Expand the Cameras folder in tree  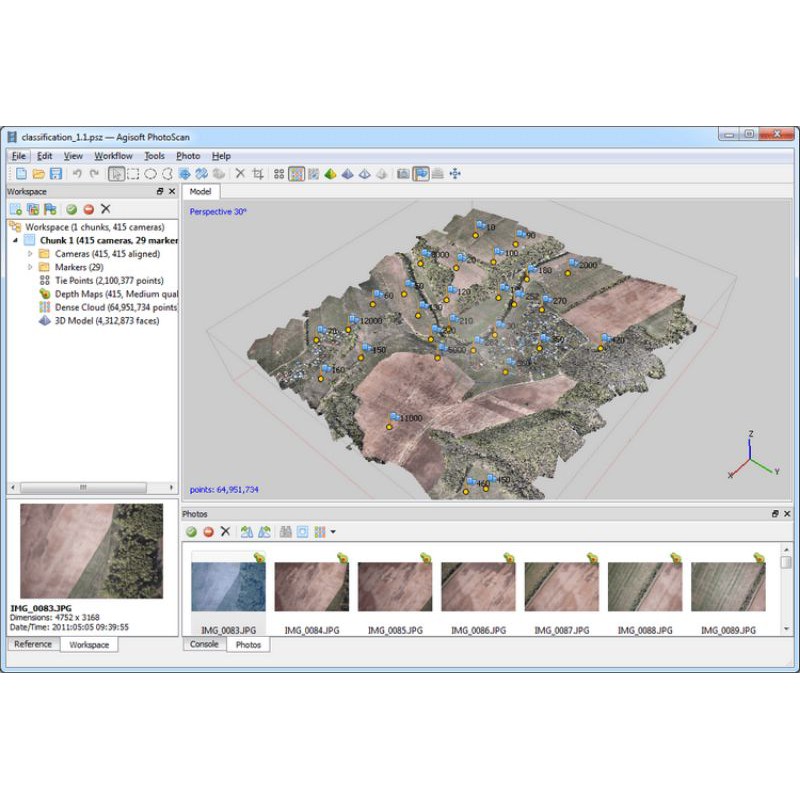[30, 254]
